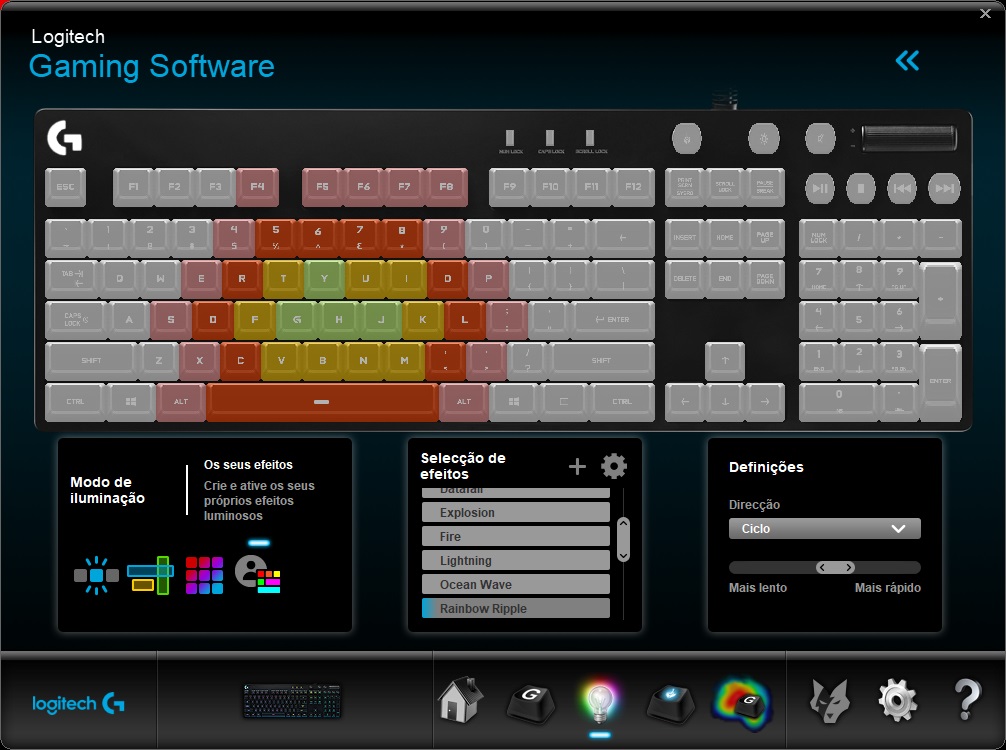Click the Print Screen key
1006x750 pixels.
pos(685,187)
